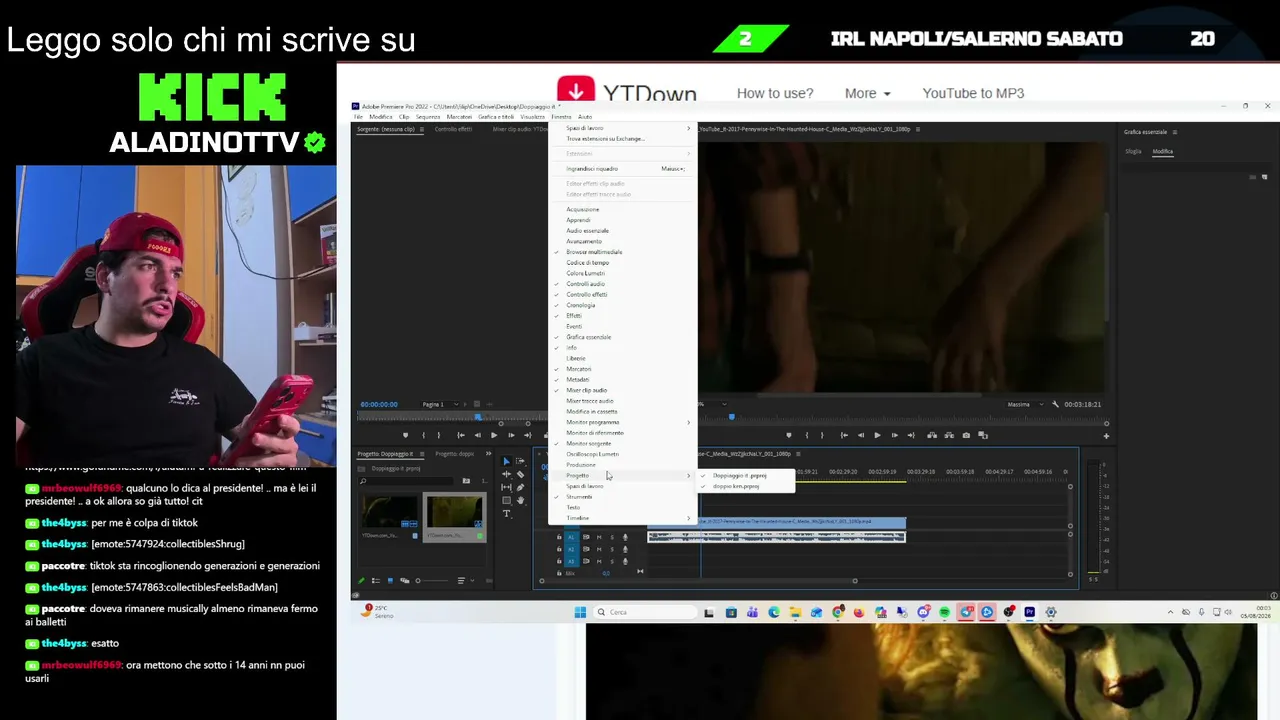Screen dimensions: 1280x720
Task: Add marker in Program monitor
Action: pos(789,435)
